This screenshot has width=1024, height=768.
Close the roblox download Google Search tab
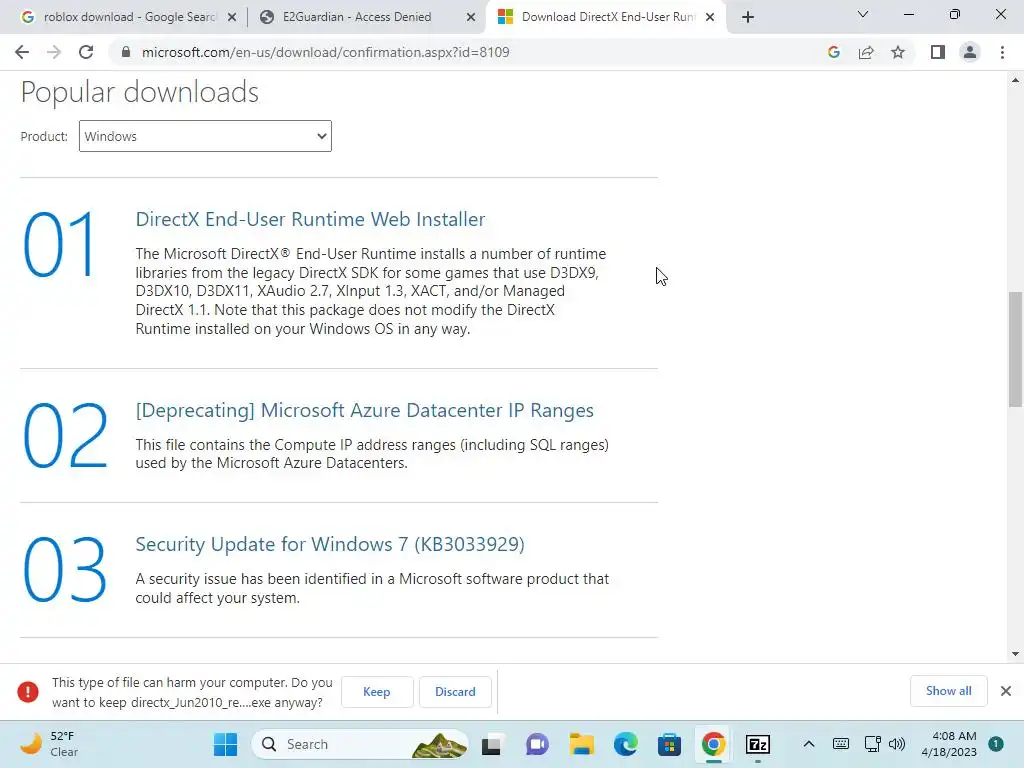[232, 18]
